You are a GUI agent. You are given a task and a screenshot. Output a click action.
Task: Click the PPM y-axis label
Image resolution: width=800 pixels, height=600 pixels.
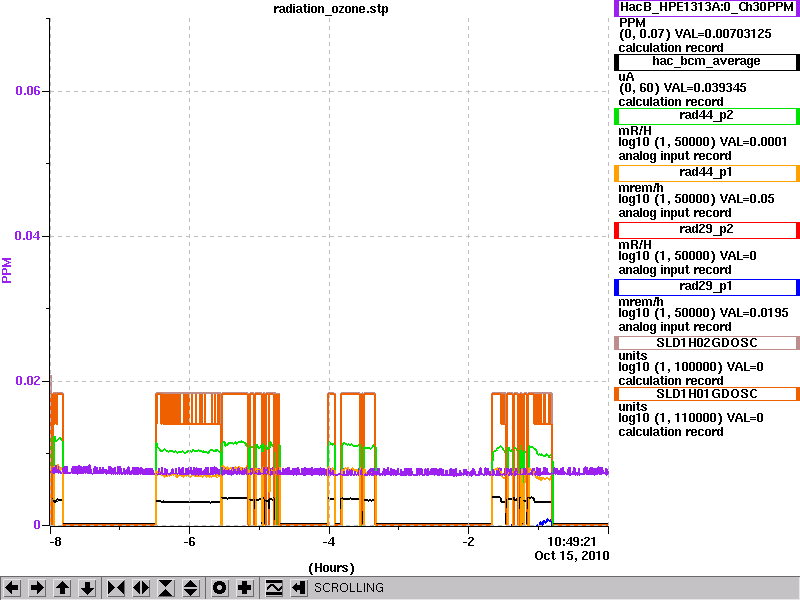pos(7,270)
